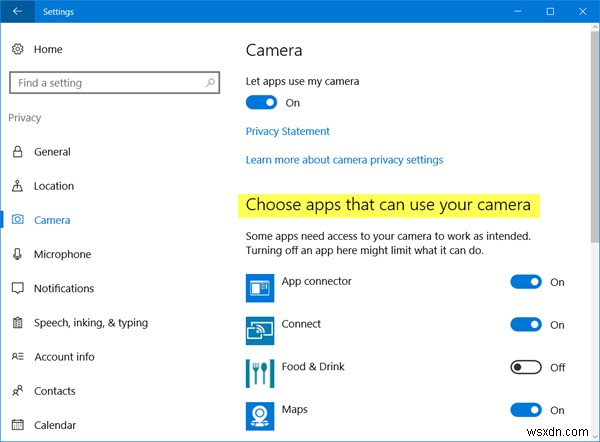The width and height of the screenshot is (600, 442).
Task: Select Microphone privacy settings
Action: click(62, 254)
